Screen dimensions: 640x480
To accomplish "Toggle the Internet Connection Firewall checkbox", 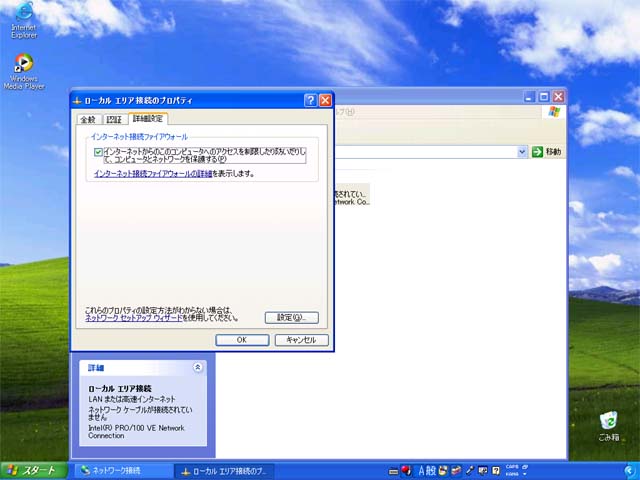I will [98, 152].
